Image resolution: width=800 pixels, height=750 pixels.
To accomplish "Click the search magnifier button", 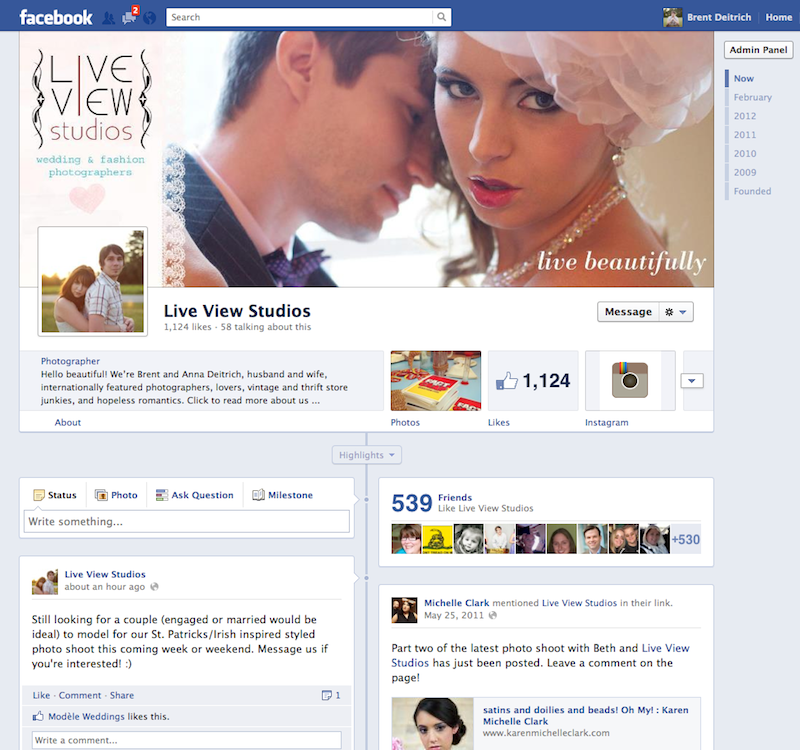I will click(x=442, y=17).
